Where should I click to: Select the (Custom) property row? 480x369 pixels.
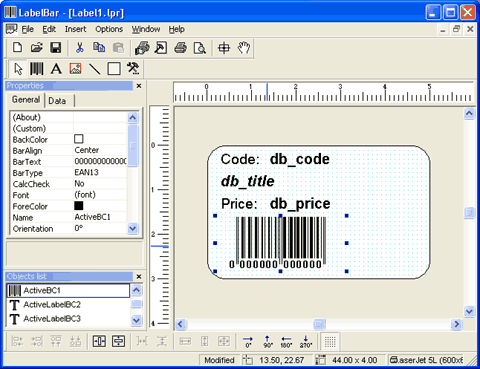[69, 128]
